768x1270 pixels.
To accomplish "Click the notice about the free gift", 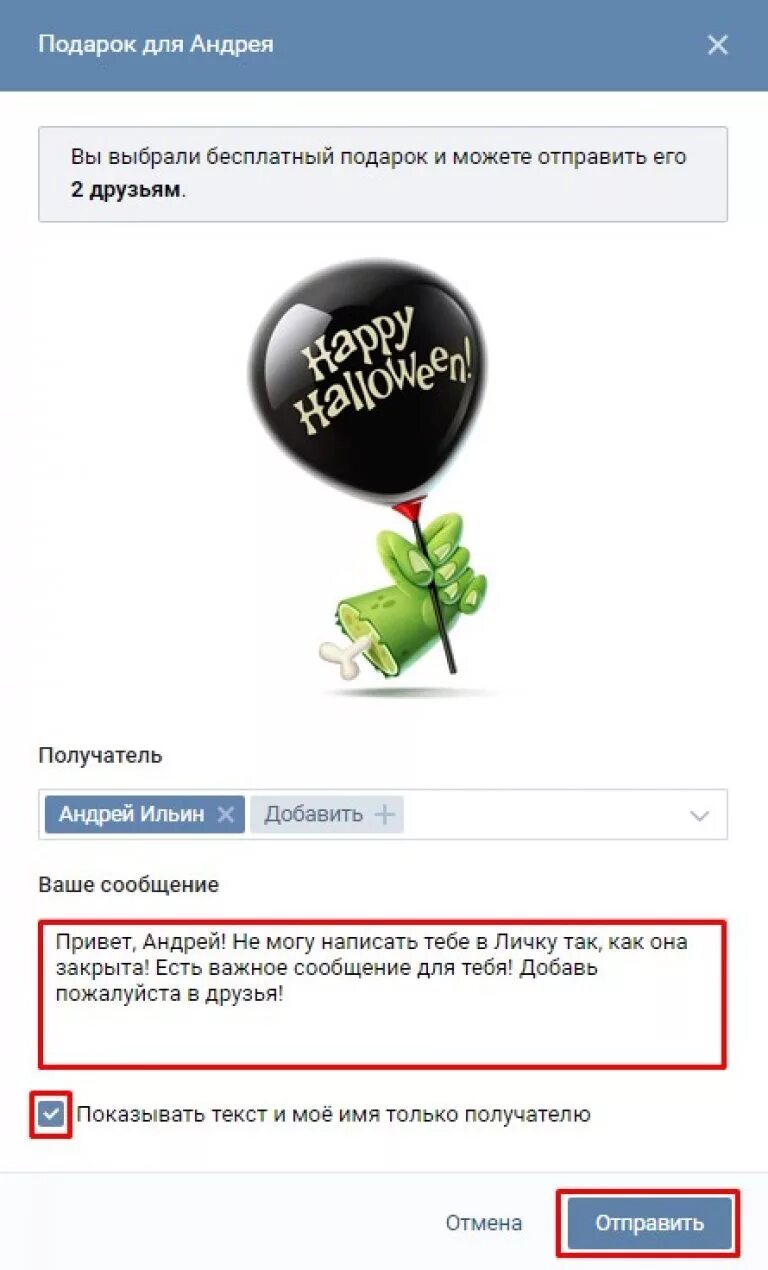I will tap(383, 174).
